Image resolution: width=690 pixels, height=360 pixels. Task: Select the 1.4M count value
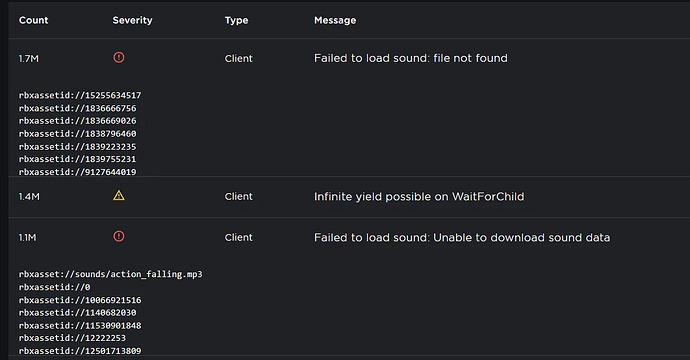29,197
